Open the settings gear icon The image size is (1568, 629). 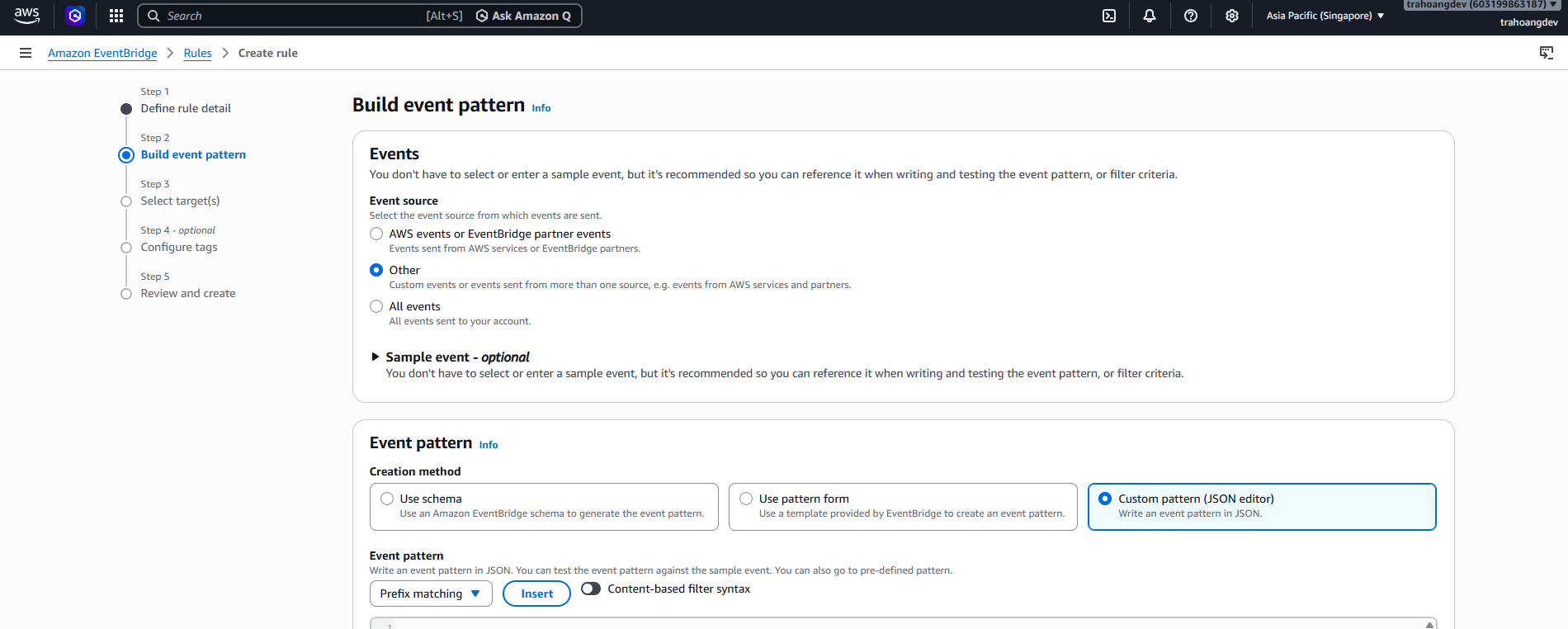[x=1232, y=16]
